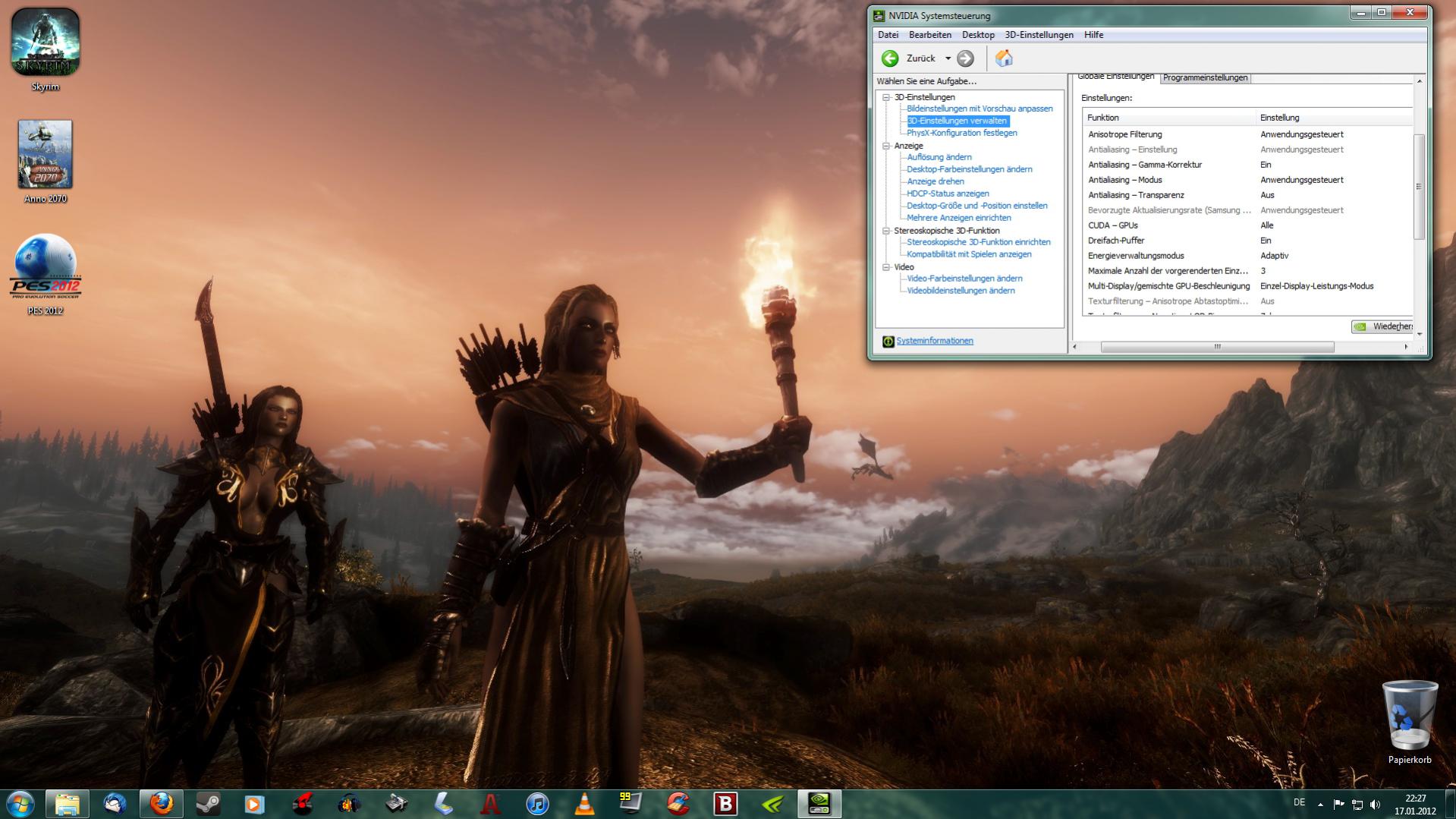Open the Zurück history dropdown arrow

948,58
